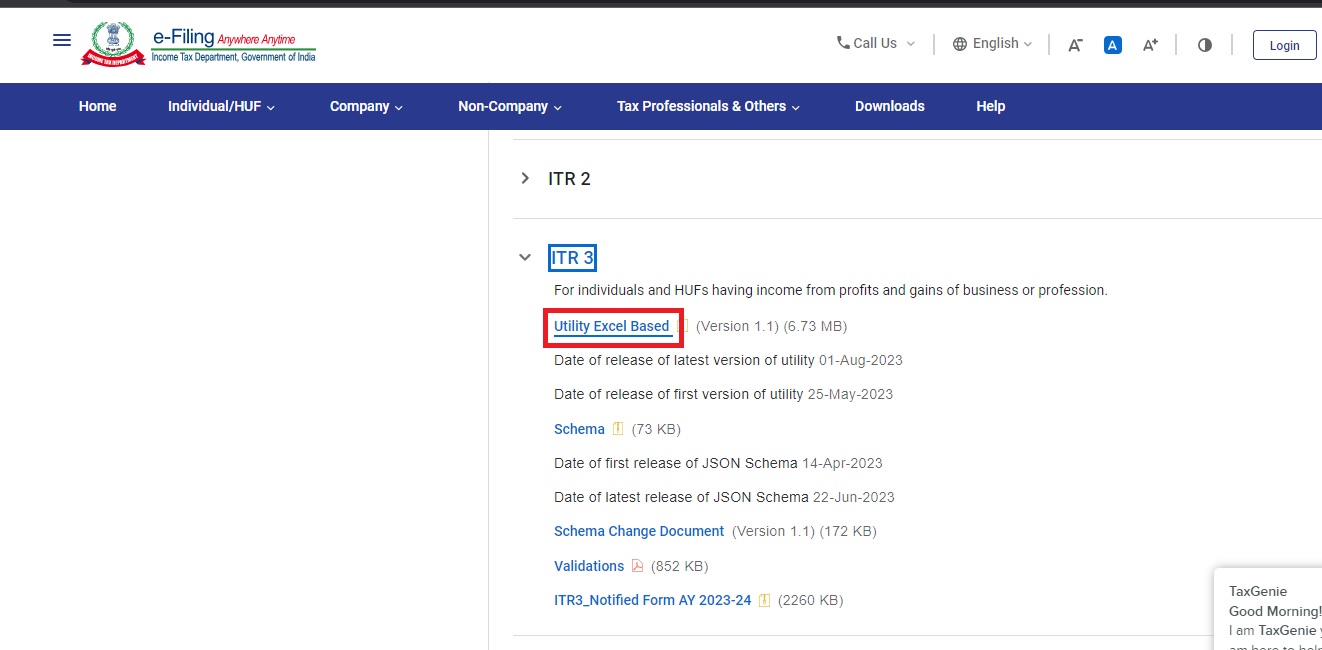The width and height of the screenshot is (1322, 650).
Task: Click the ITR 3 description about business income
Action: [831, 290]
